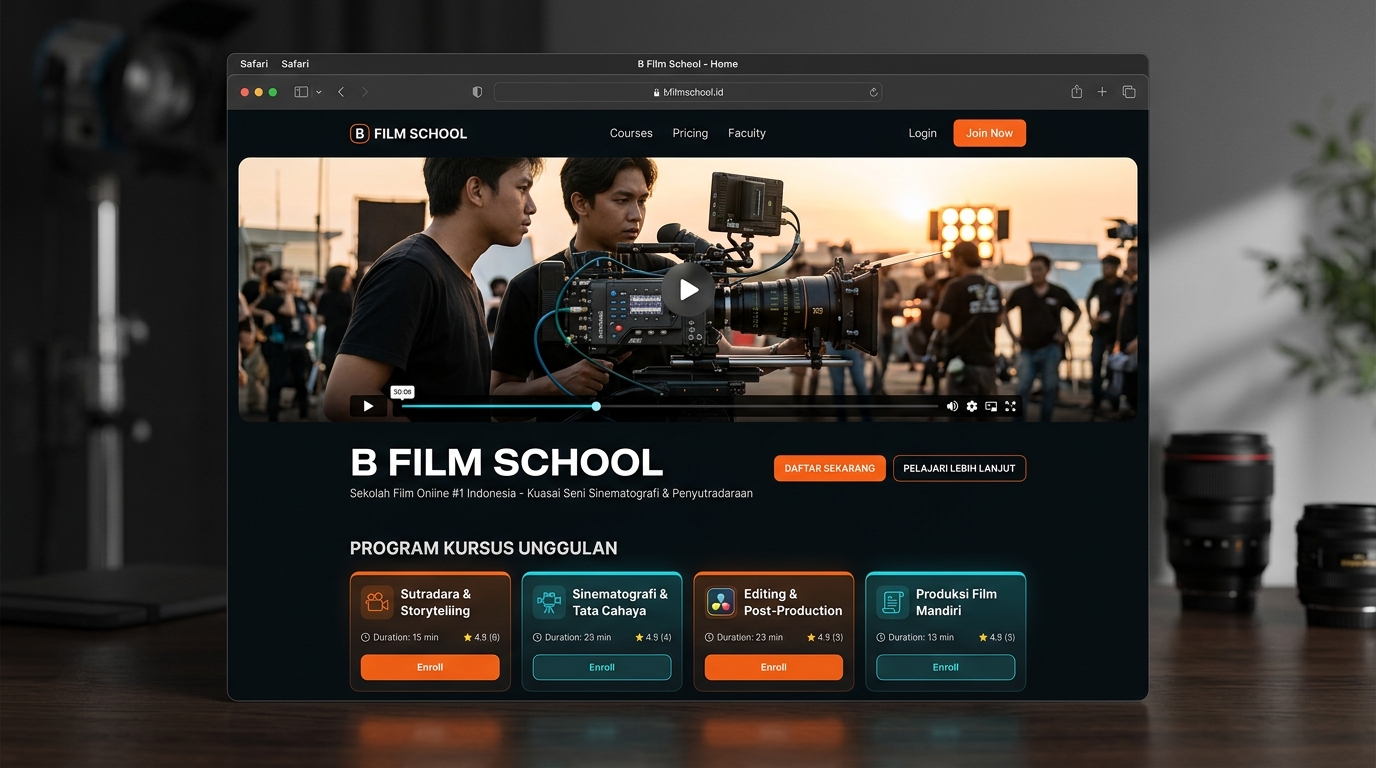Start the video with the large center play button
Screen dimensions: 1376x768
coord(688,290)
